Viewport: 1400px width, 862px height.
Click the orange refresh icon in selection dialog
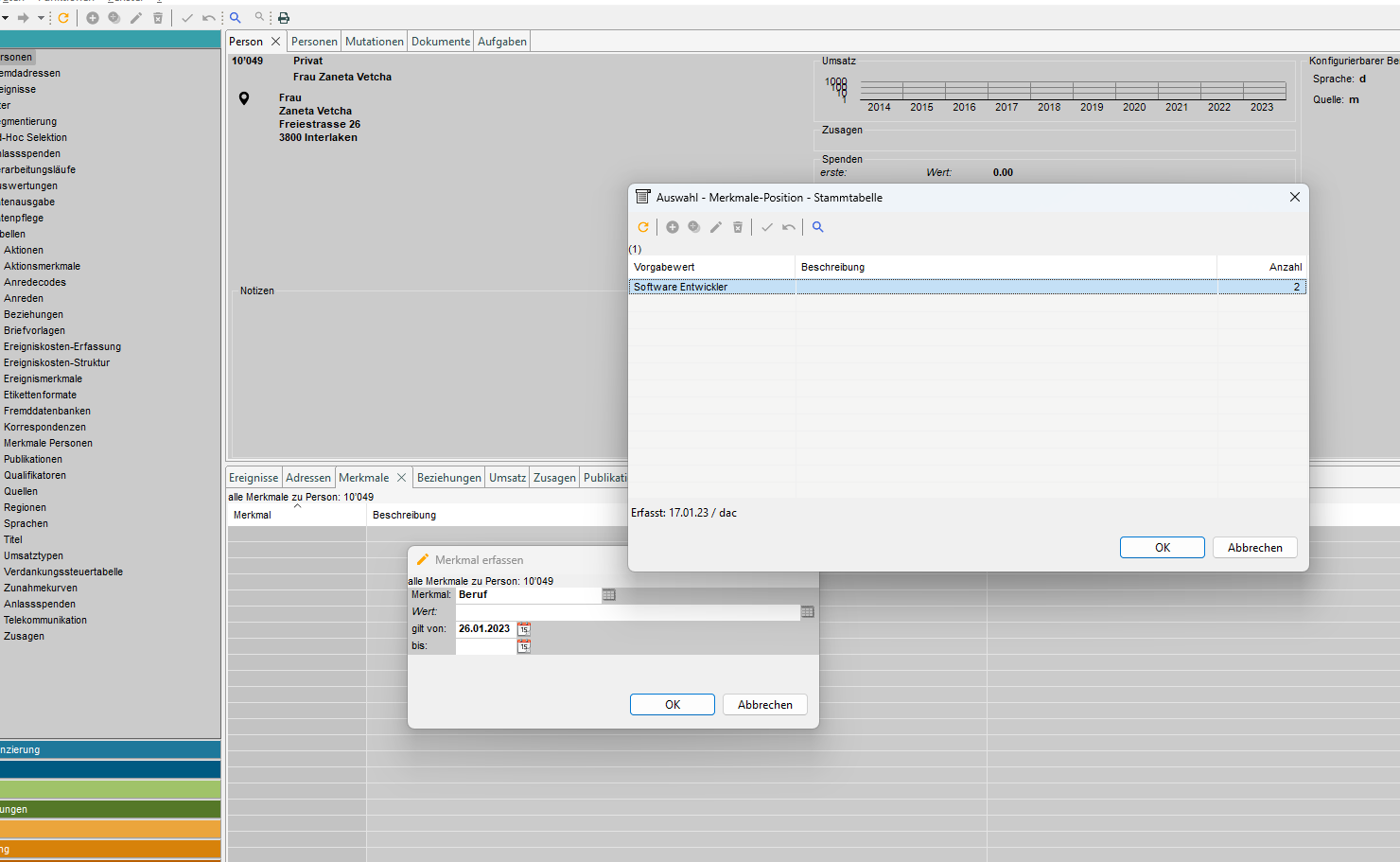pos(643,227)
